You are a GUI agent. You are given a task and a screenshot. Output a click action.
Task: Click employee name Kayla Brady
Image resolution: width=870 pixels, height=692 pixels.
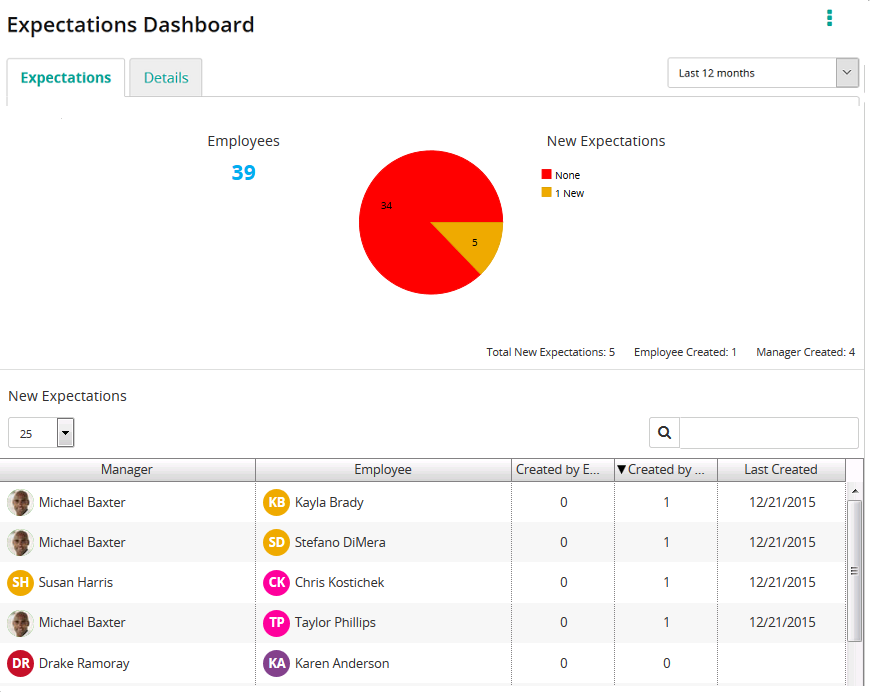coord(329,502)
